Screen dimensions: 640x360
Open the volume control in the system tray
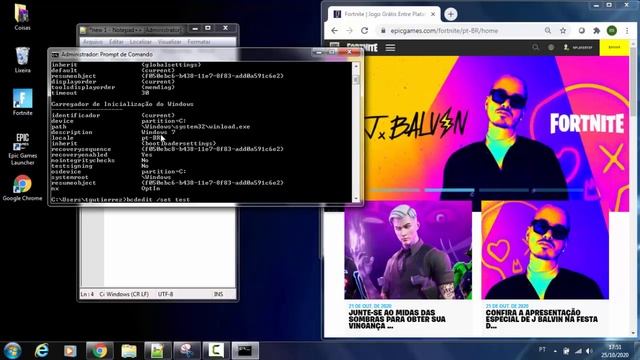coord(589,351)
